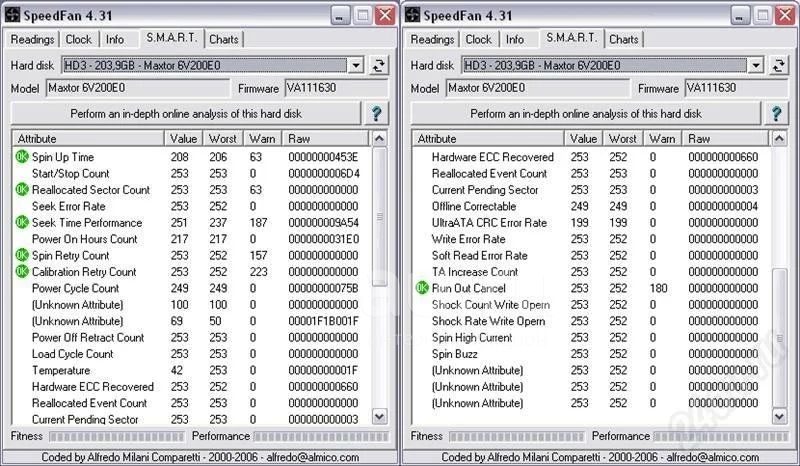Select the Offline Correctable row
Screen dimensions: 800x466
pos(592,206)
